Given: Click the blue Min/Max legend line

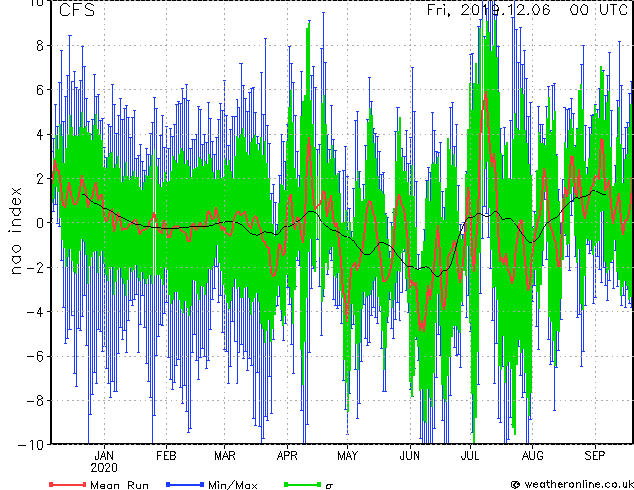Looking at the screenshot, I should pyautogui.click(x=185, y=484).
